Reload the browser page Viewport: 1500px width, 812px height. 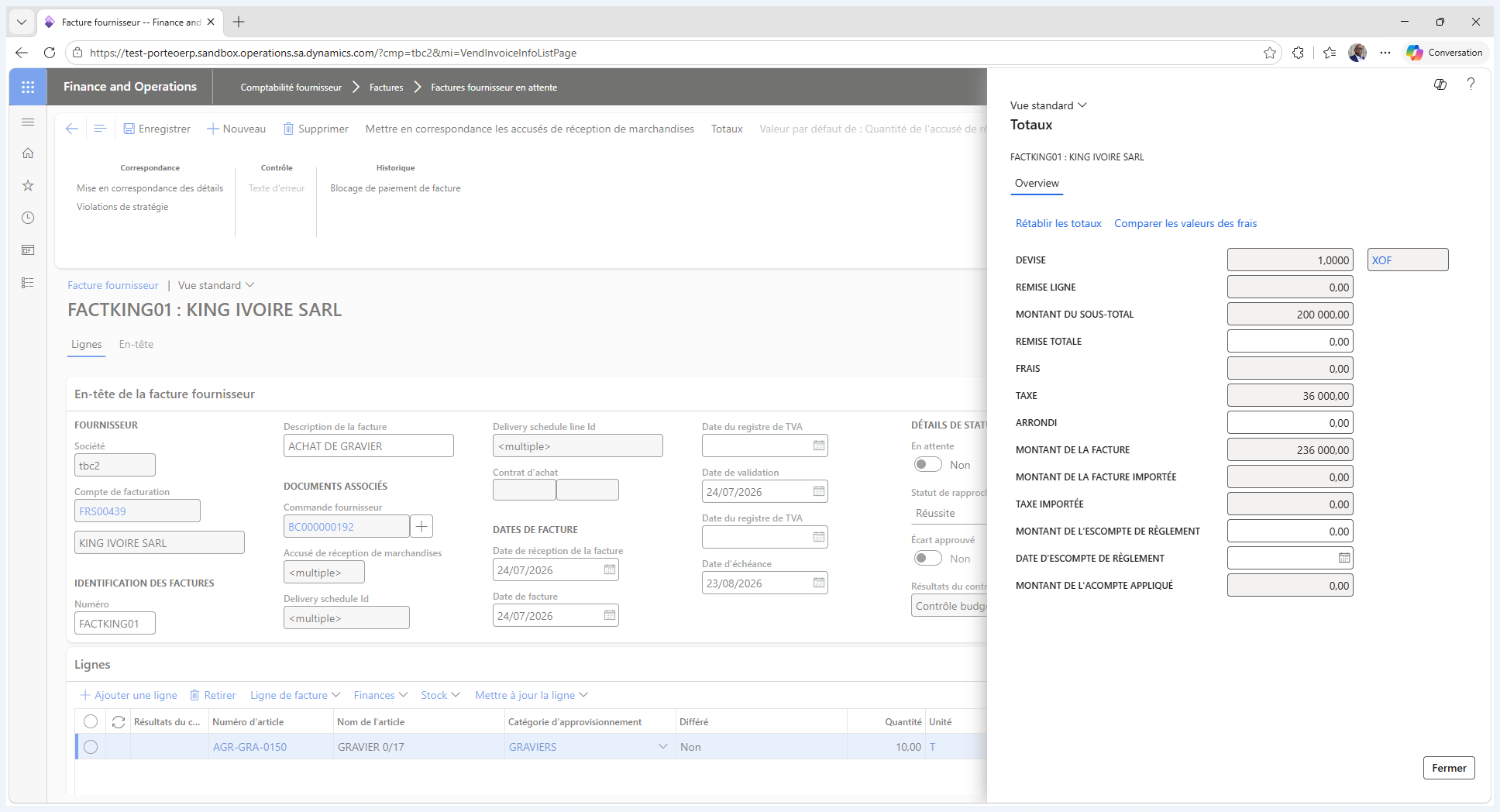pos(50,53)
